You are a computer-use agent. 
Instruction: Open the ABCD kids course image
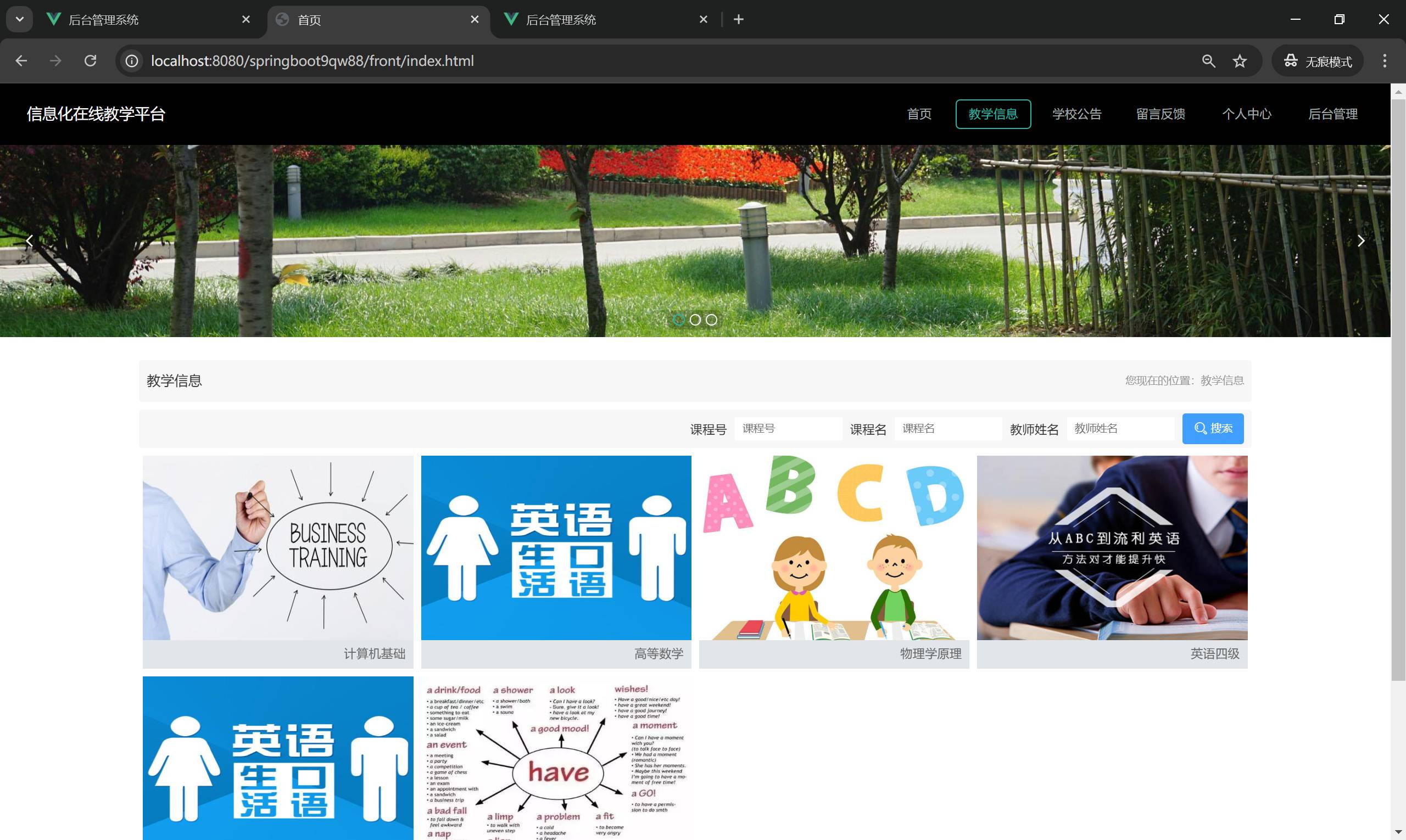(x=834, y=547)
